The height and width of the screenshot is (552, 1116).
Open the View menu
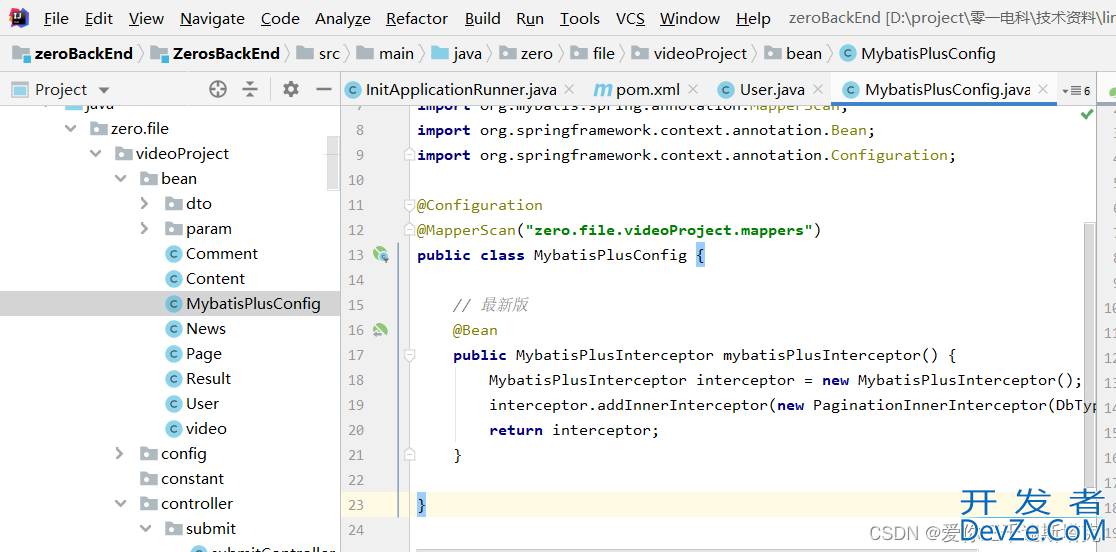coord(146,18)
